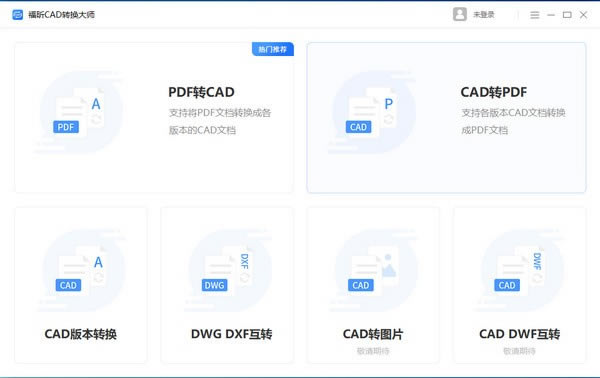This screenshot has width=600, height=378.
Task: Click the user avatar icon
Action: [x=460, y=15]
